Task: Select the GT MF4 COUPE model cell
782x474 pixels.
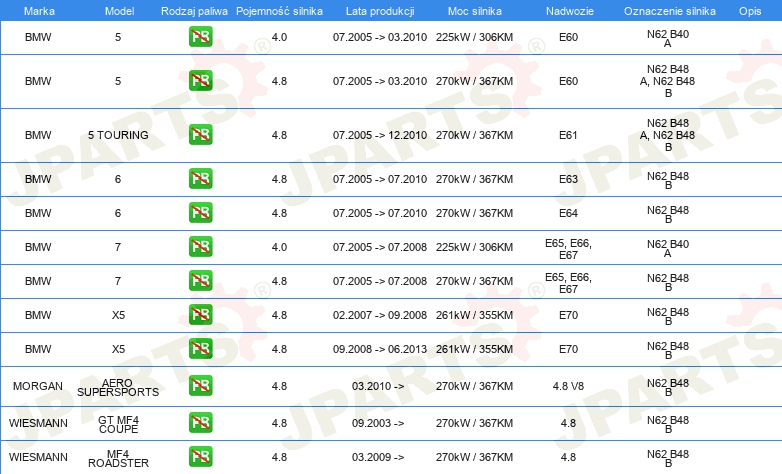Action: coord(118,424)
